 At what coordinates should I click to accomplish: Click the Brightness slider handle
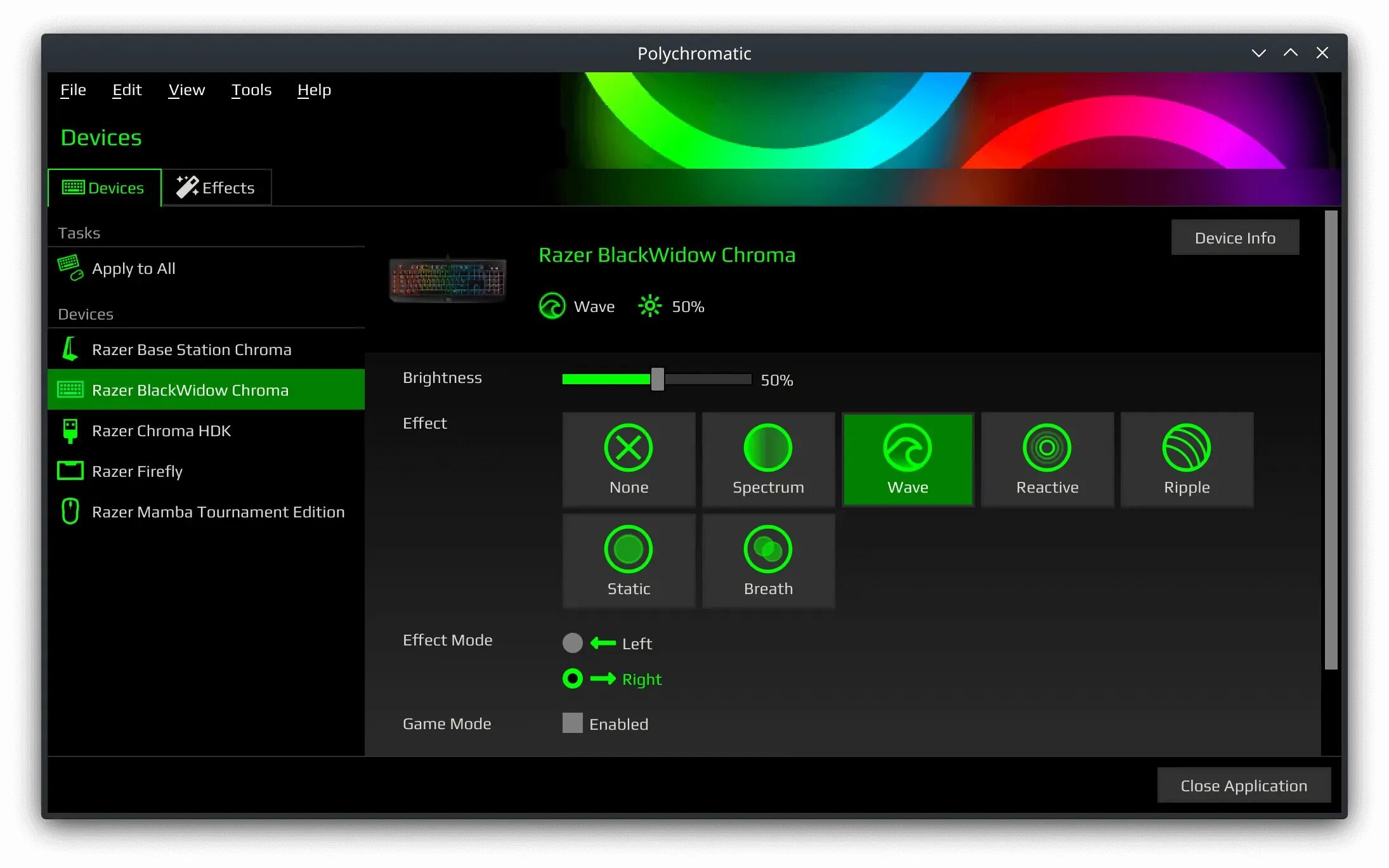point(657,379)
